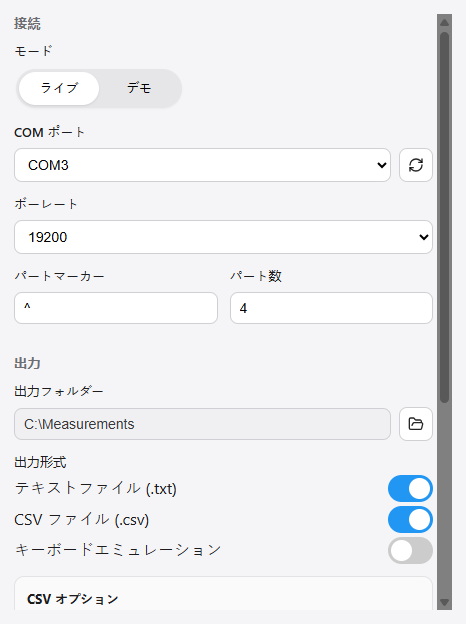Expand the ボーレート dropdown showing 19200
466x624 pixels.
[x=223, y=237]
